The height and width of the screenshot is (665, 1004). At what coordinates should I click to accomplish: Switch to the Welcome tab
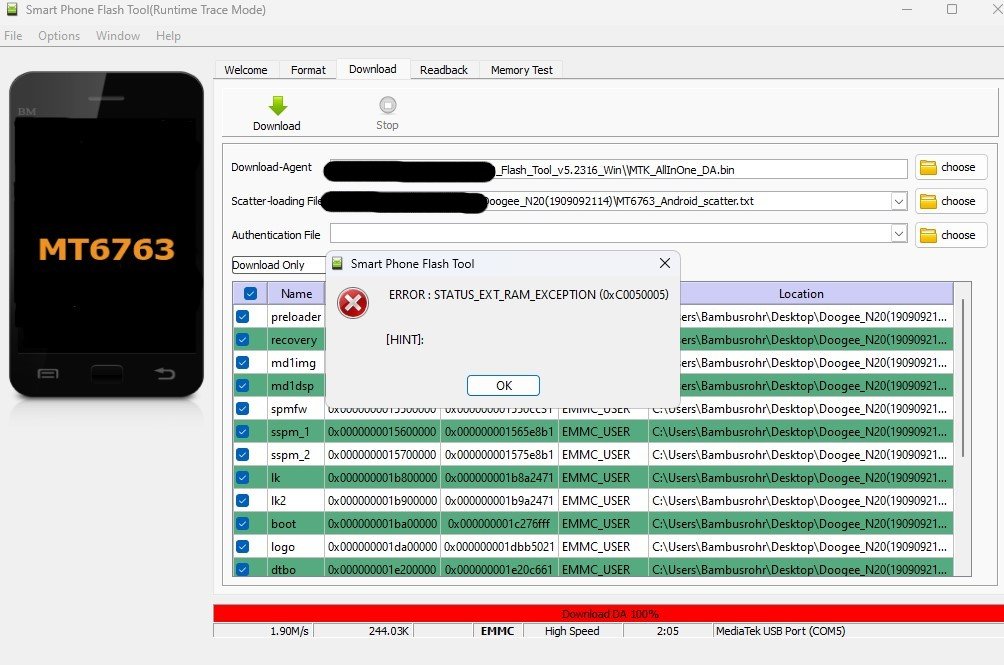coord(246,70)
